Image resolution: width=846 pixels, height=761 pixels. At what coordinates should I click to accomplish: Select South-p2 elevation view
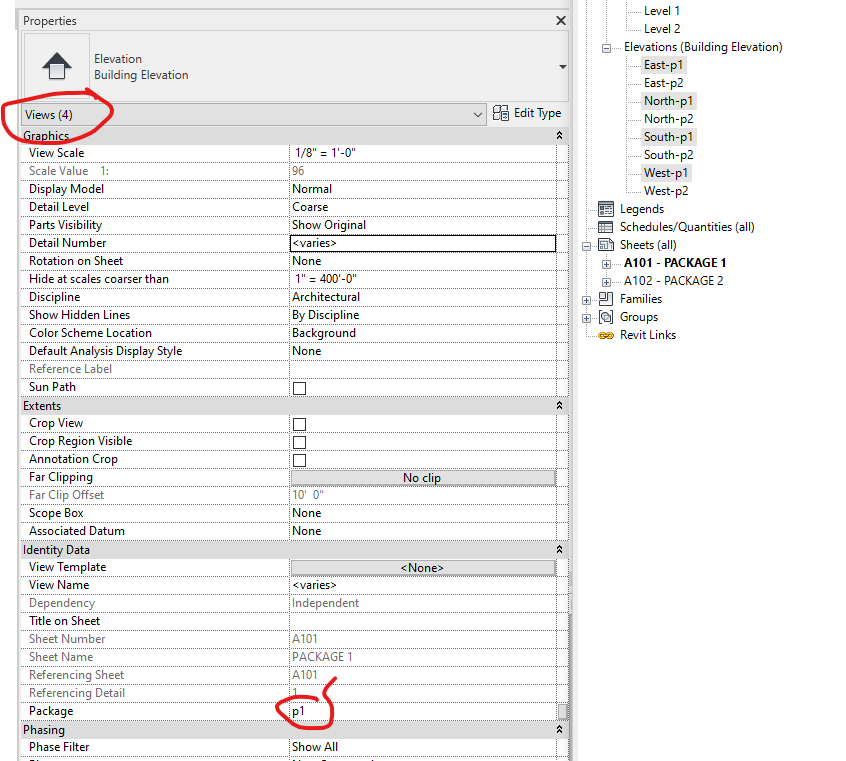[x=668, y=155]
